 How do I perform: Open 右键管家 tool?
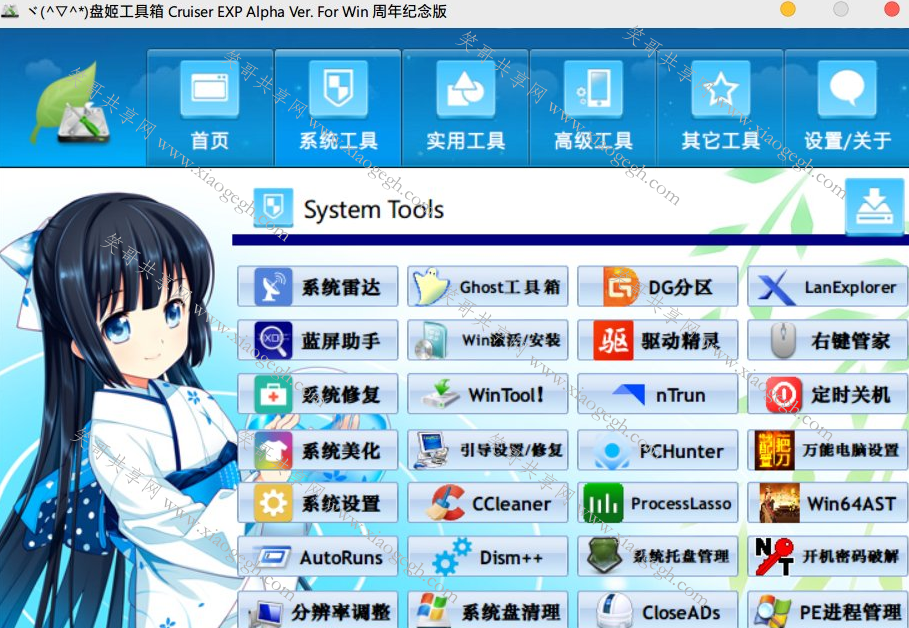click(828, 340)
